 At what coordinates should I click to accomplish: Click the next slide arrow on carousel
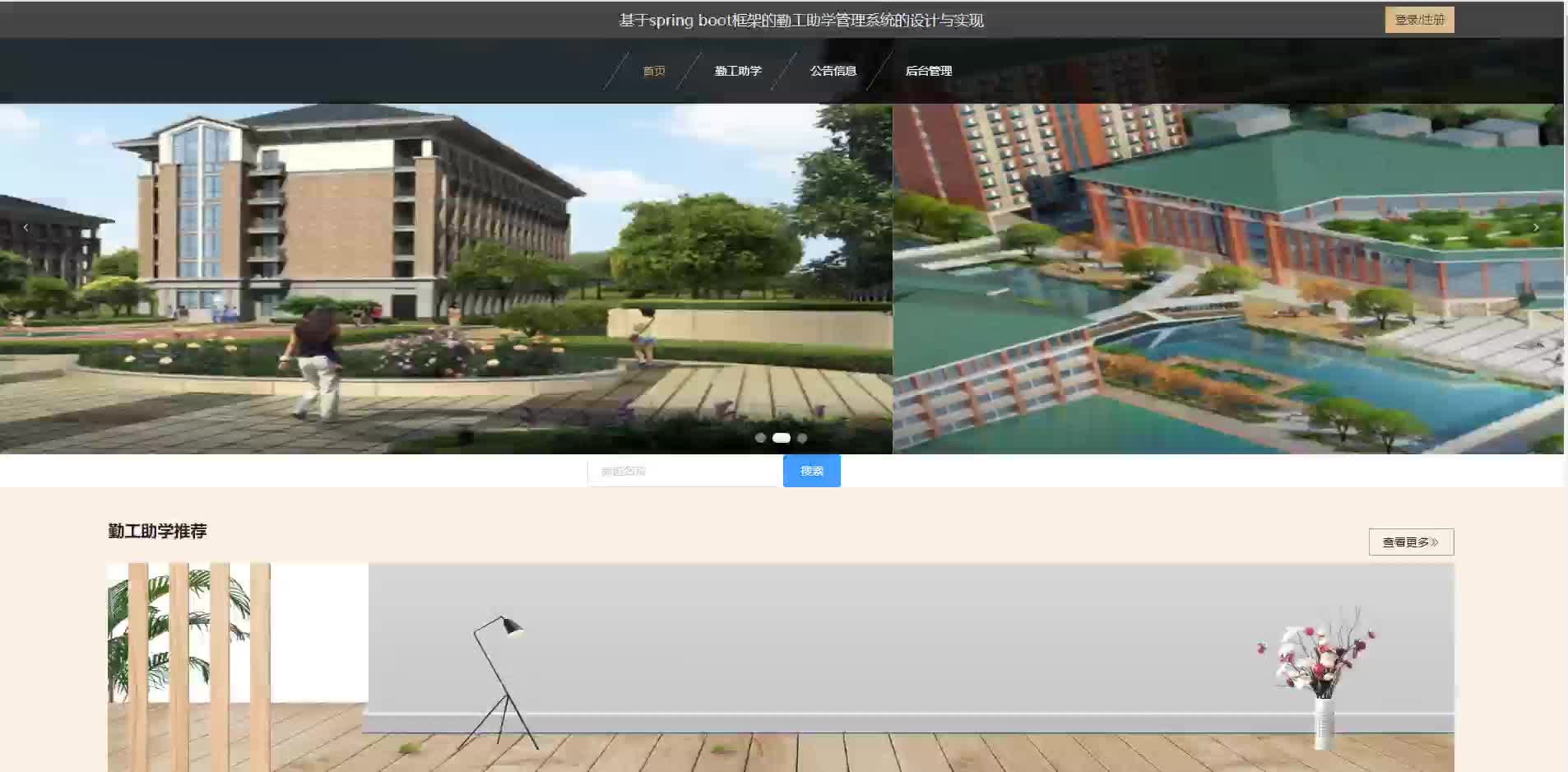click(x=1535, y=228)
